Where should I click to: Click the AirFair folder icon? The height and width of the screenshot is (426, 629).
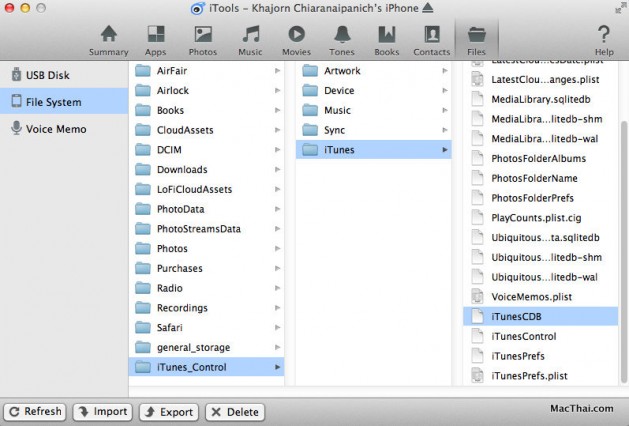143,71
